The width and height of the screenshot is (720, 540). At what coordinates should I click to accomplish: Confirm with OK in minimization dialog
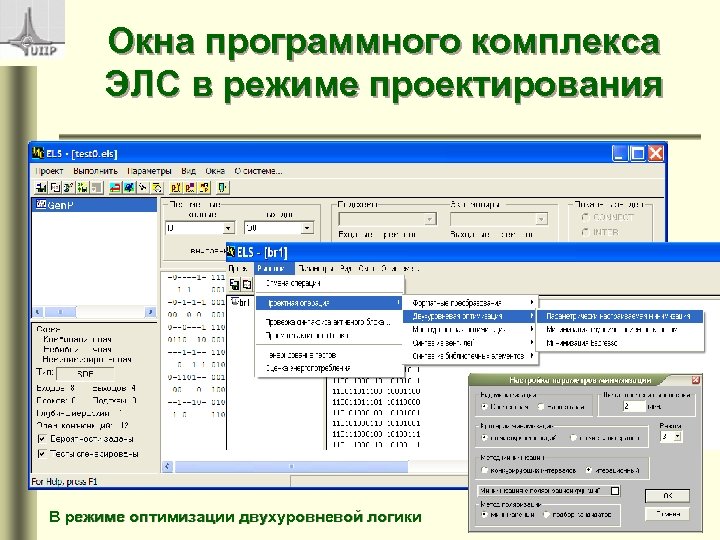(x=667, y=495)
